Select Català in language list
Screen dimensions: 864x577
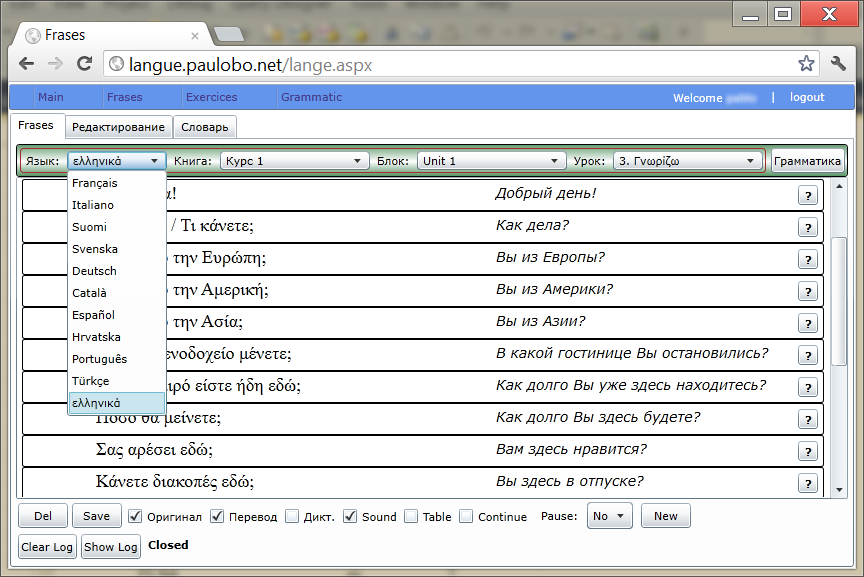117,293
